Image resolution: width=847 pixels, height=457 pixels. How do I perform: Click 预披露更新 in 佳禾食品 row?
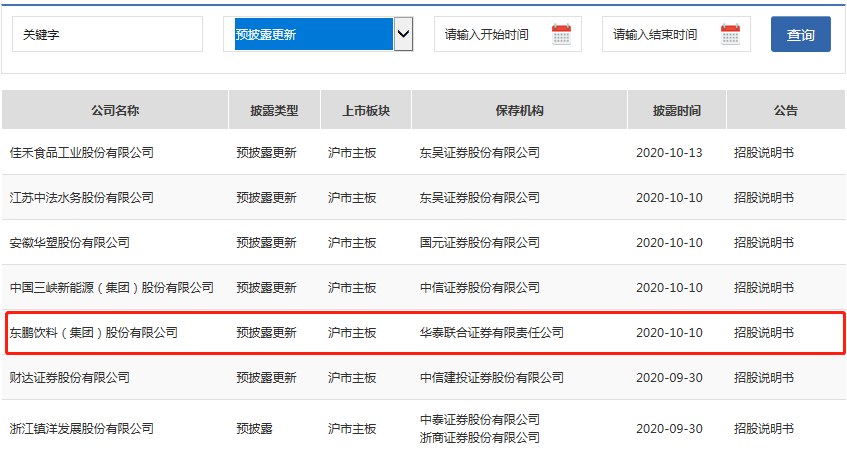266,153
